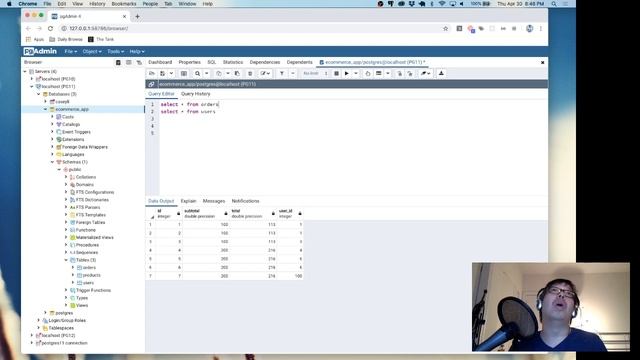This screenshot has width=640, height=360.
Task: Open a SQL file using the toolbar folder icon
Action: click(152, 73)
